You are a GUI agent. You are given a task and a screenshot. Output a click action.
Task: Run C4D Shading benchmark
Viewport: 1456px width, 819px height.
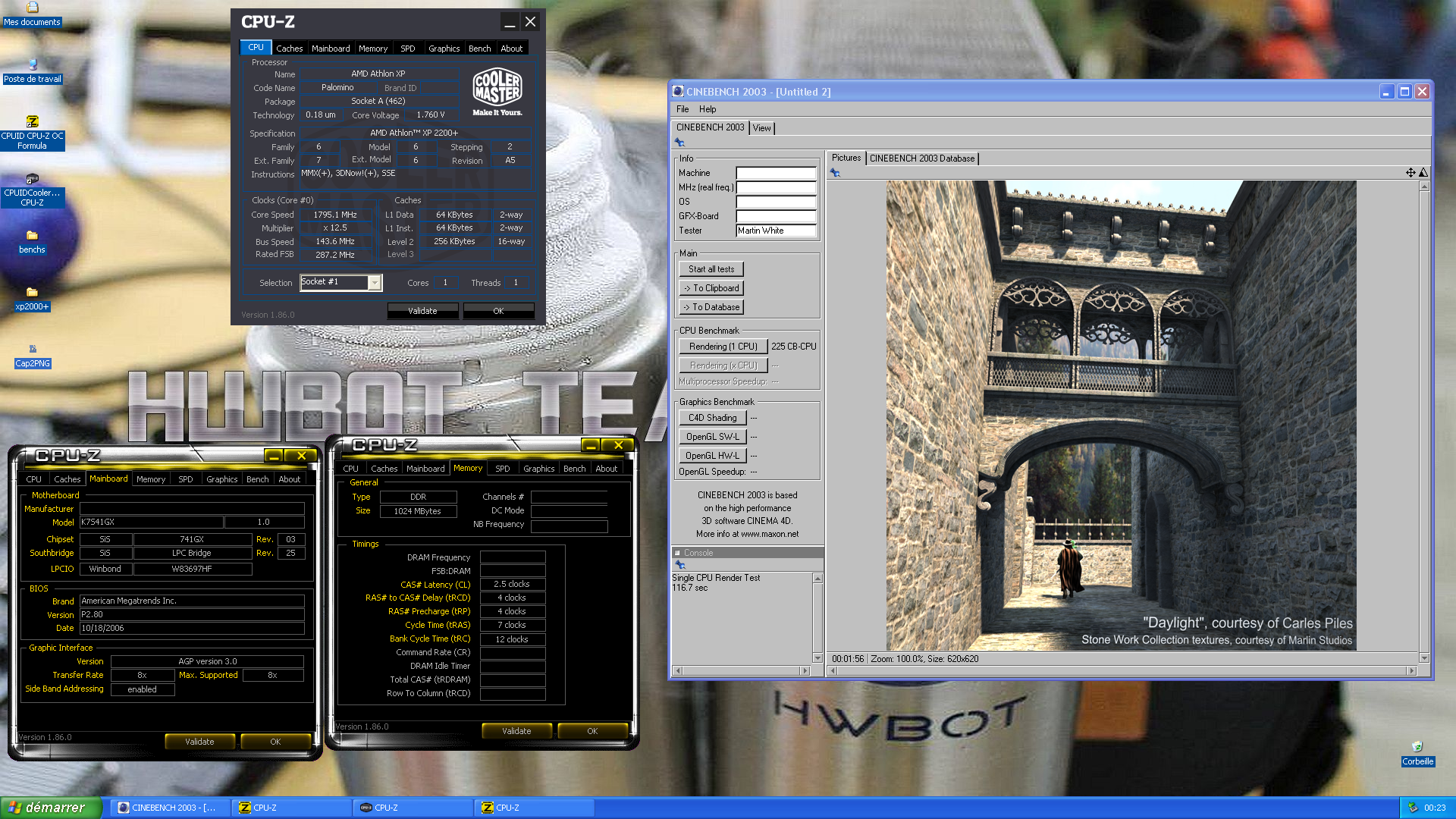click(x=713, y=418)
